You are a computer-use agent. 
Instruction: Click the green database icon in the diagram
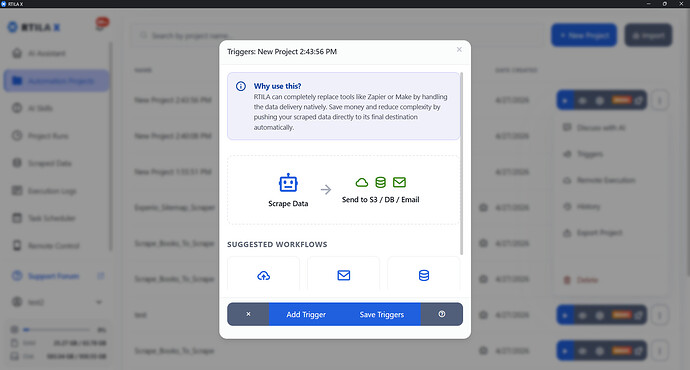381,182
